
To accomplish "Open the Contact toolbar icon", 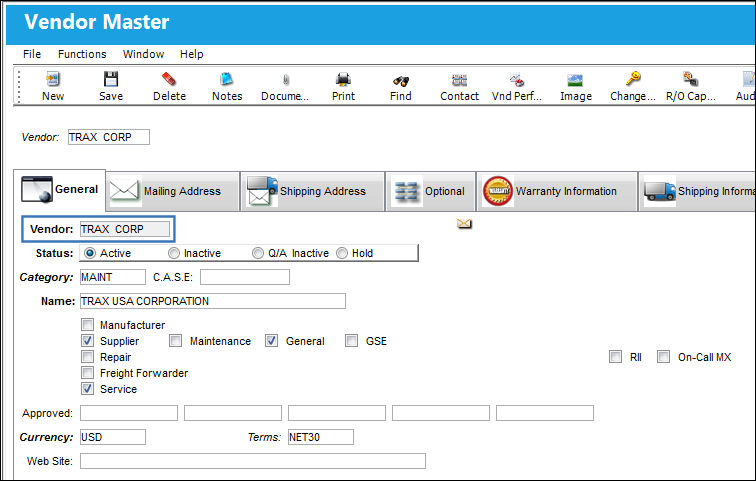I will pyautogui.click(x=459, y=80).
